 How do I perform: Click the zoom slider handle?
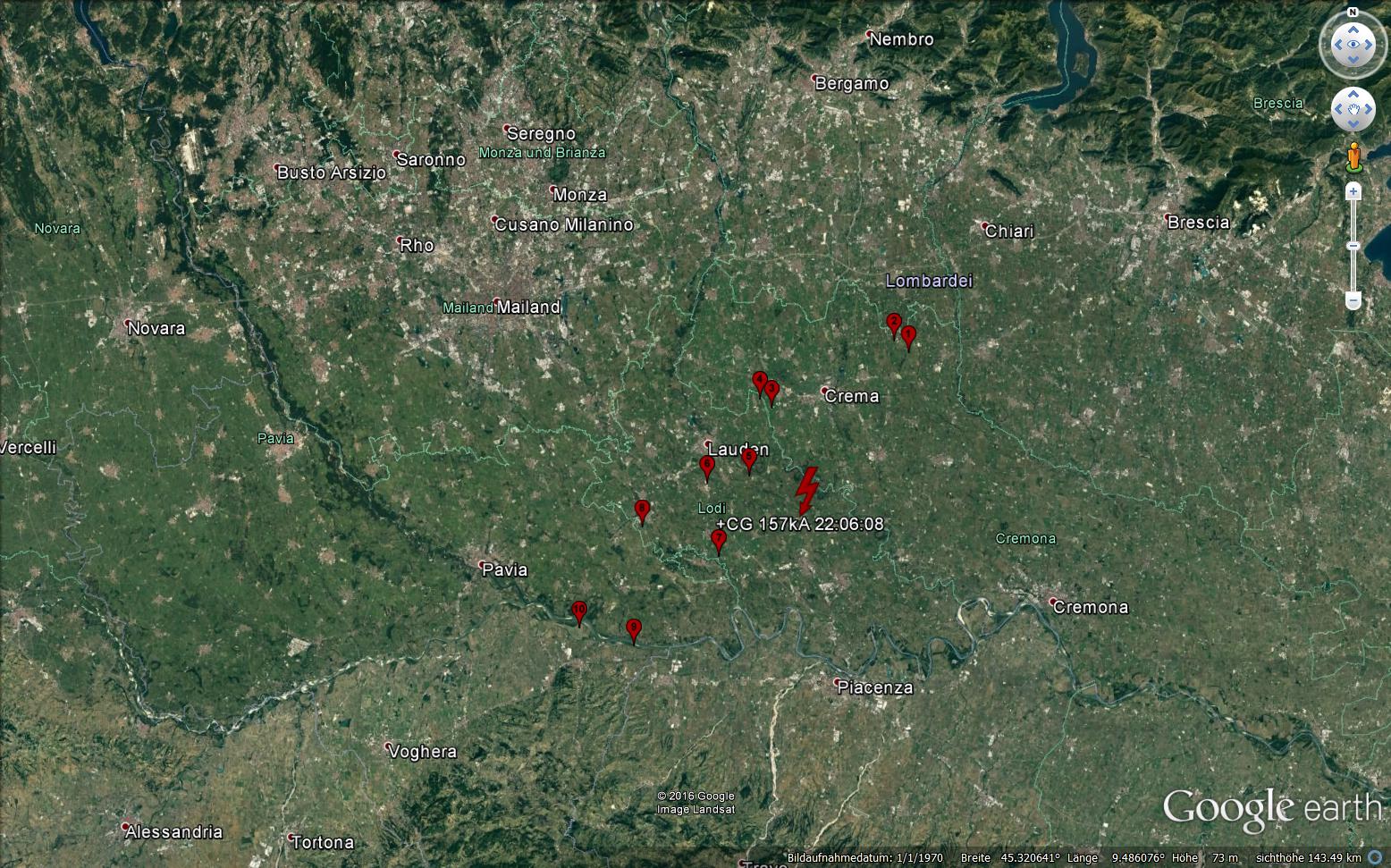(x=1353, y=246)
